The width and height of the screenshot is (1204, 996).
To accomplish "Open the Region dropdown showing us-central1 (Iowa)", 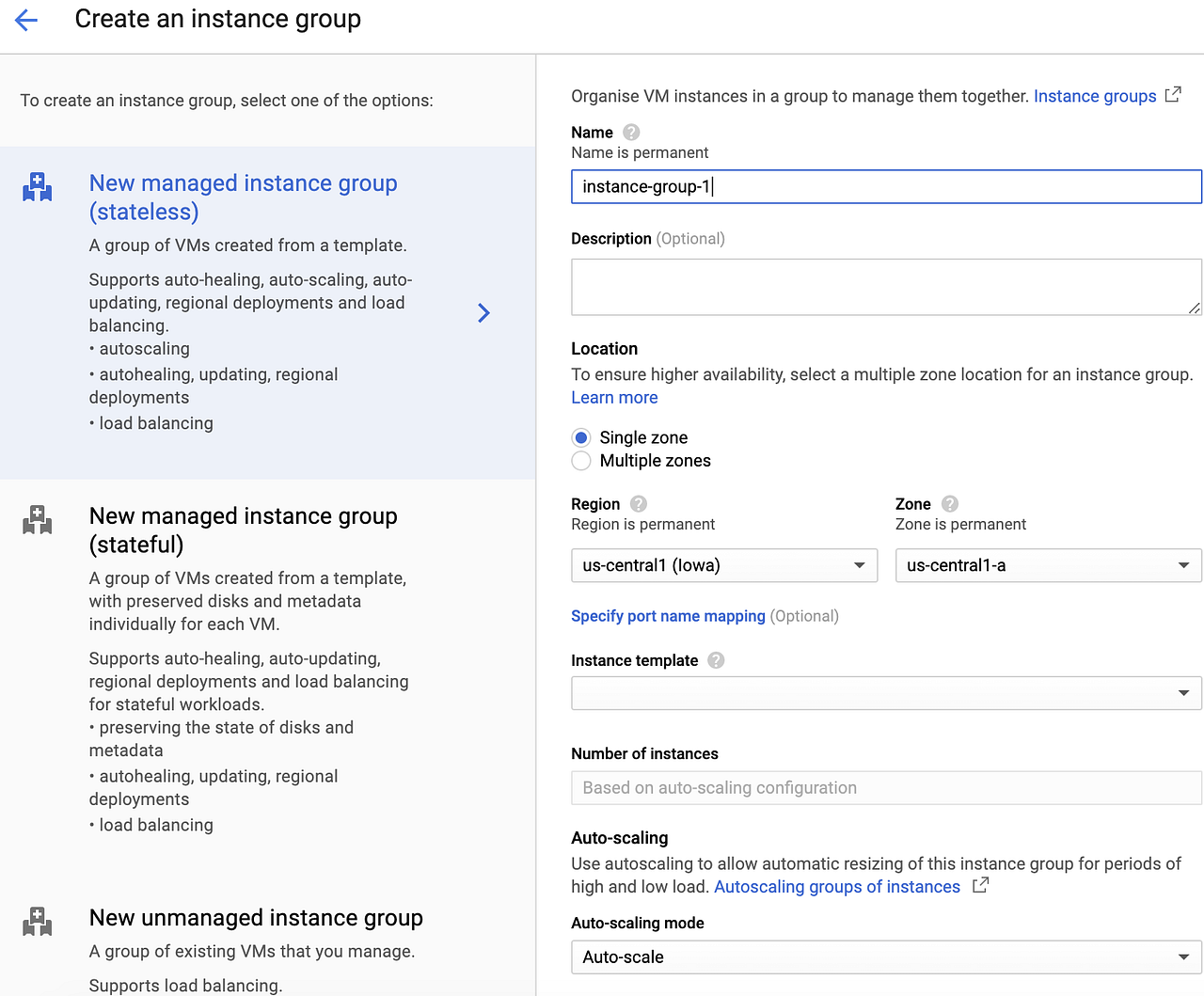I will [723, 565].
